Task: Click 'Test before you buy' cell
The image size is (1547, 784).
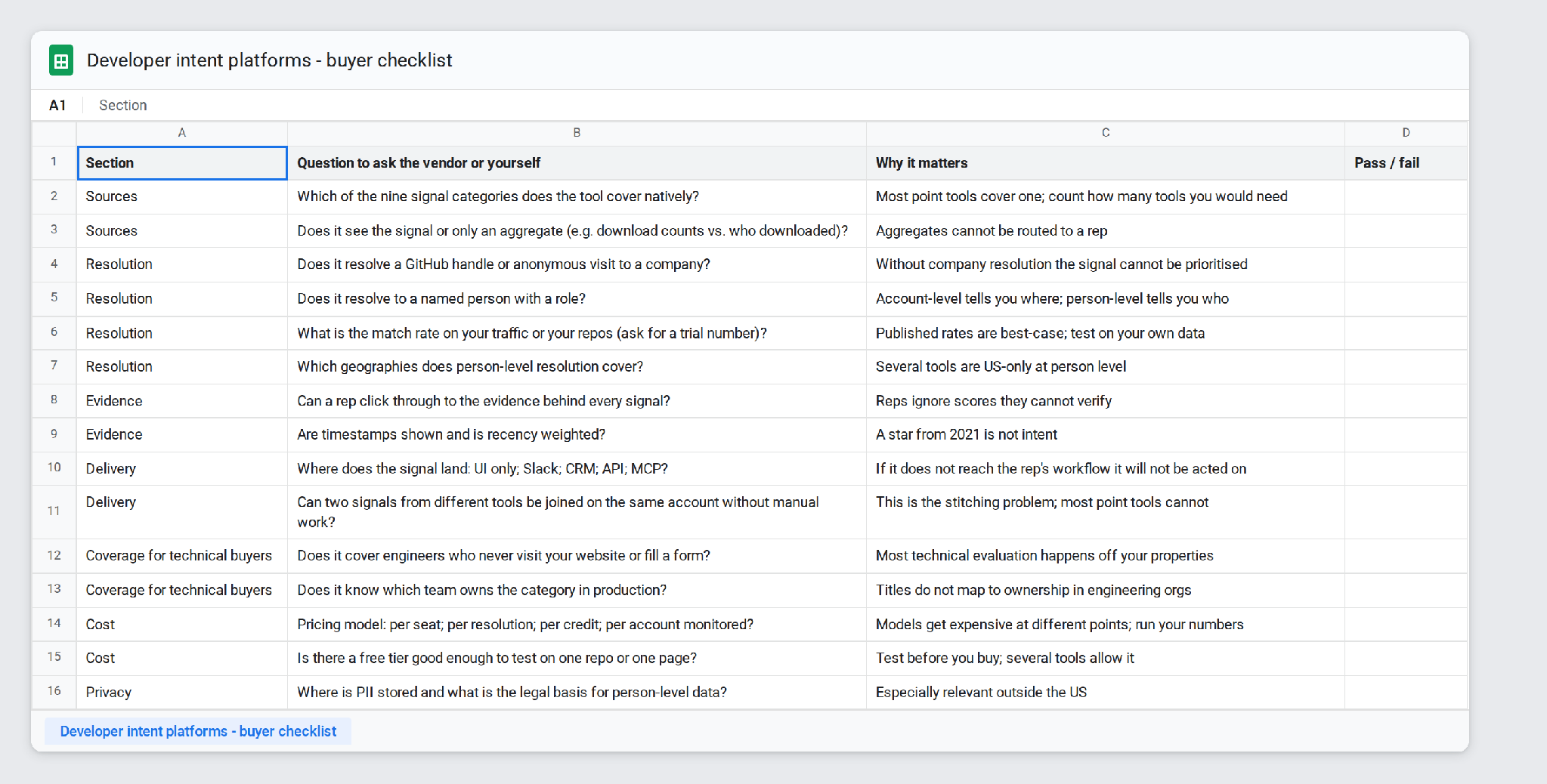Action: 1106,658
